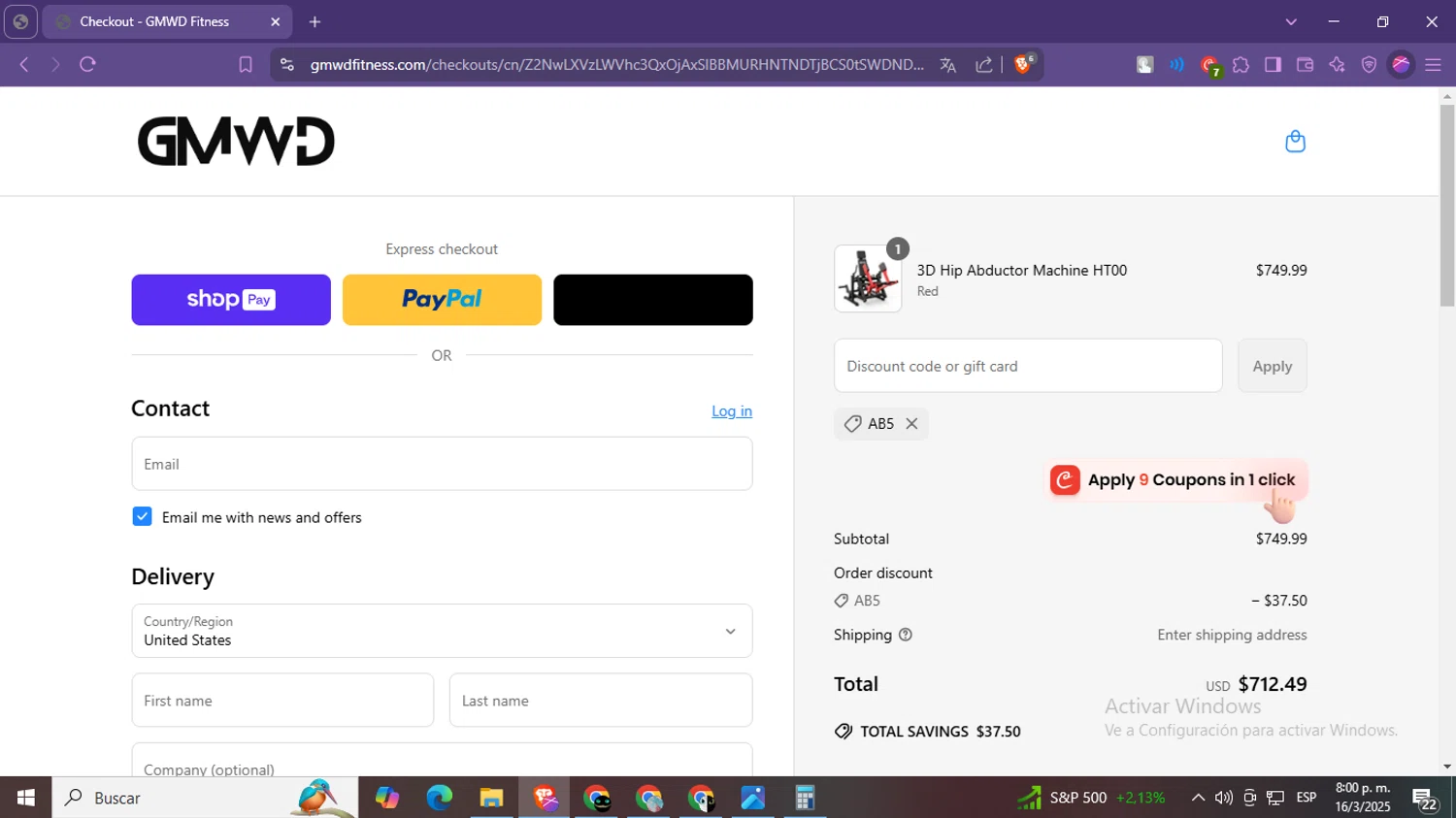This screenshot has width=1456, height=818.
Task: Open the browser profile avatar
Action: [x=1401, y=64]
